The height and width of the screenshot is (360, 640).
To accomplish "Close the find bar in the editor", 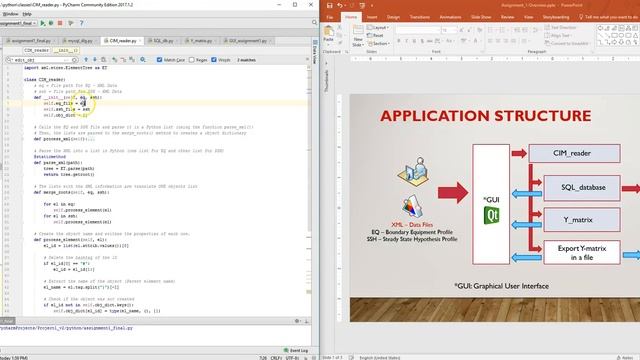I will [x=307, y=60].
